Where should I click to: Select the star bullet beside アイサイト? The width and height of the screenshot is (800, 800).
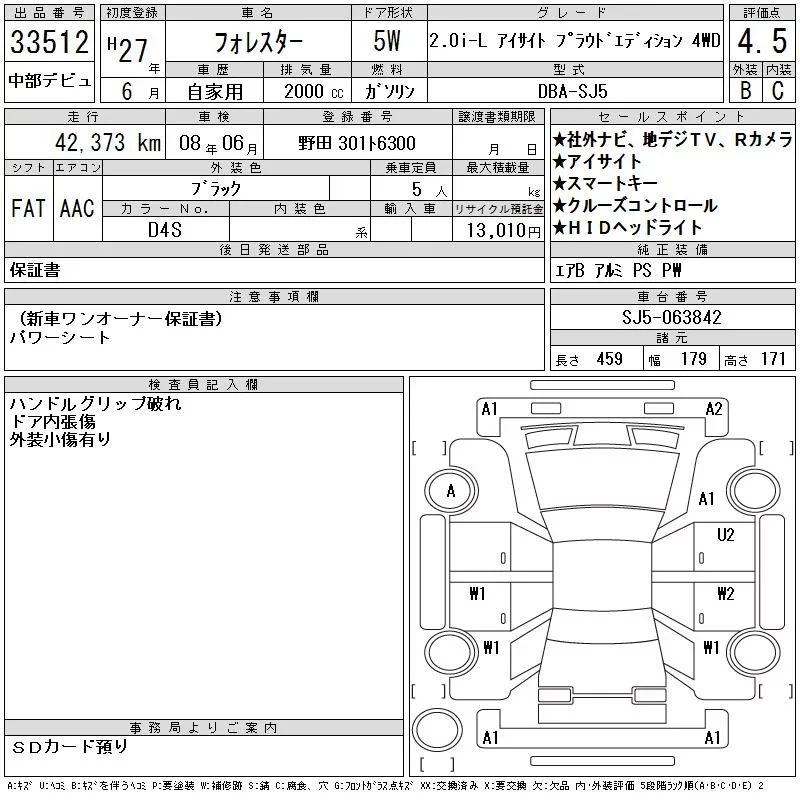559,162
